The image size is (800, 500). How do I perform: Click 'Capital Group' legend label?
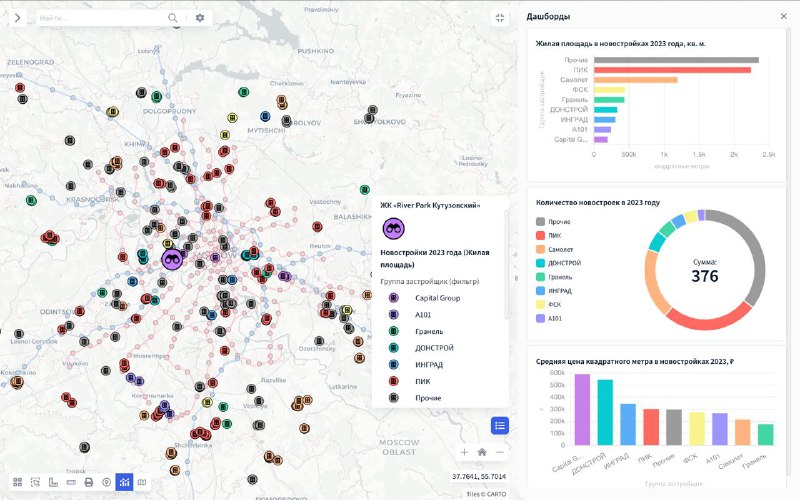coord(437,298)
